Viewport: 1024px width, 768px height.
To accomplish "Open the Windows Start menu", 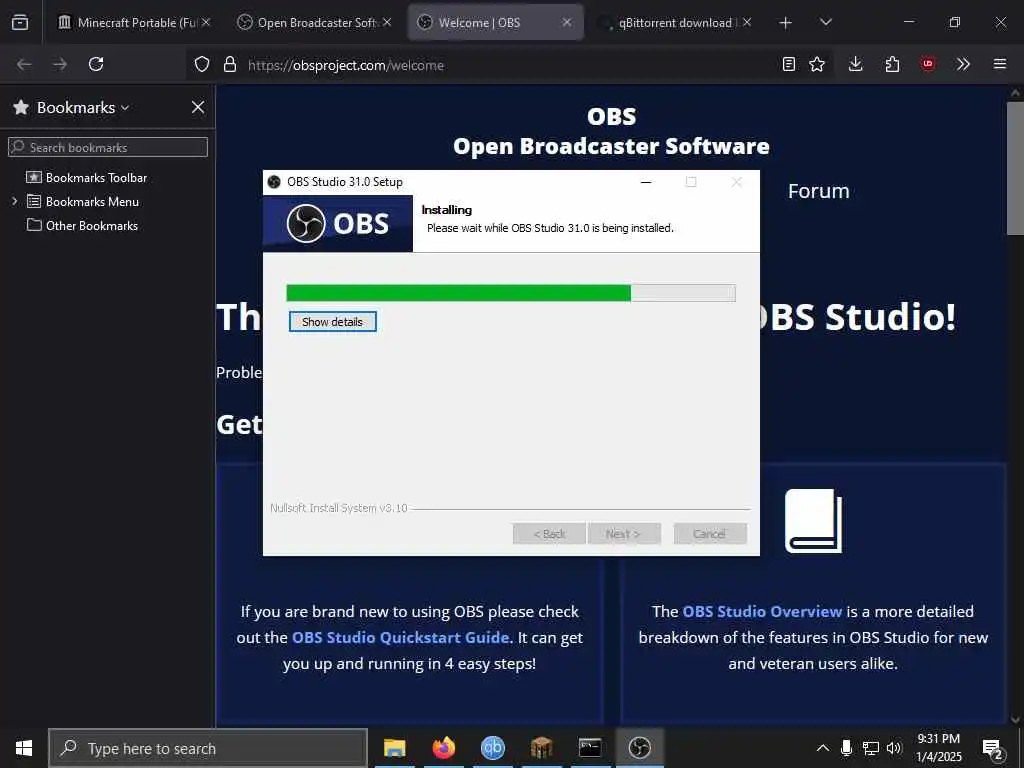I will [x=24, y=748].
